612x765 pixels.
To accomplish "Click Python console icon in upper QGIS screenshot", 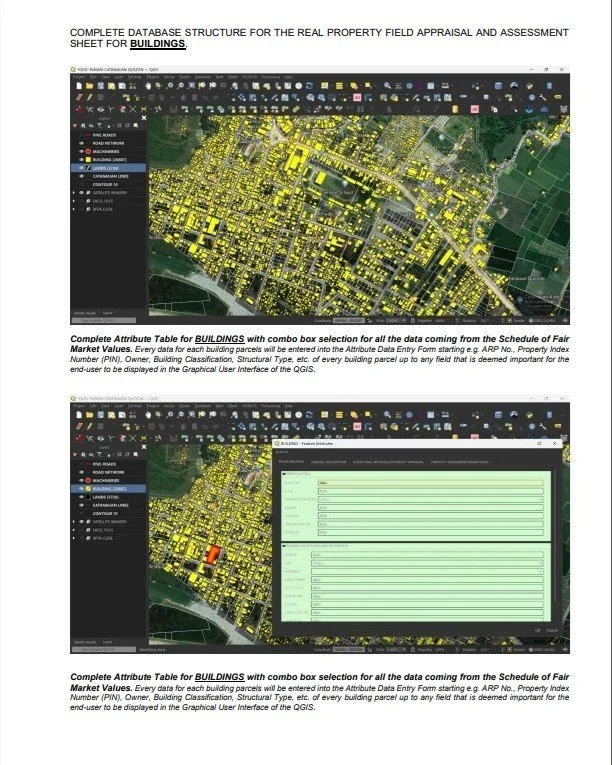I will (529, 86).
